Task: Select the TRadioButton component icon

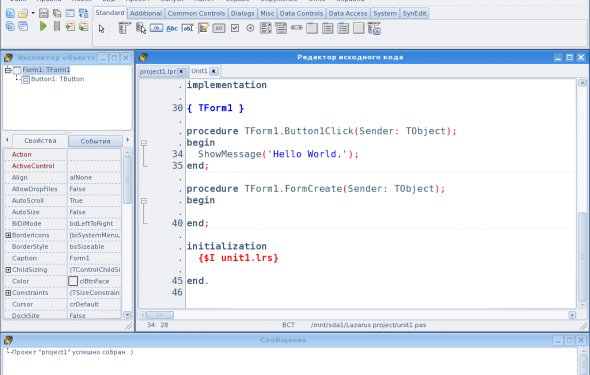Action: tap(250, 28)
